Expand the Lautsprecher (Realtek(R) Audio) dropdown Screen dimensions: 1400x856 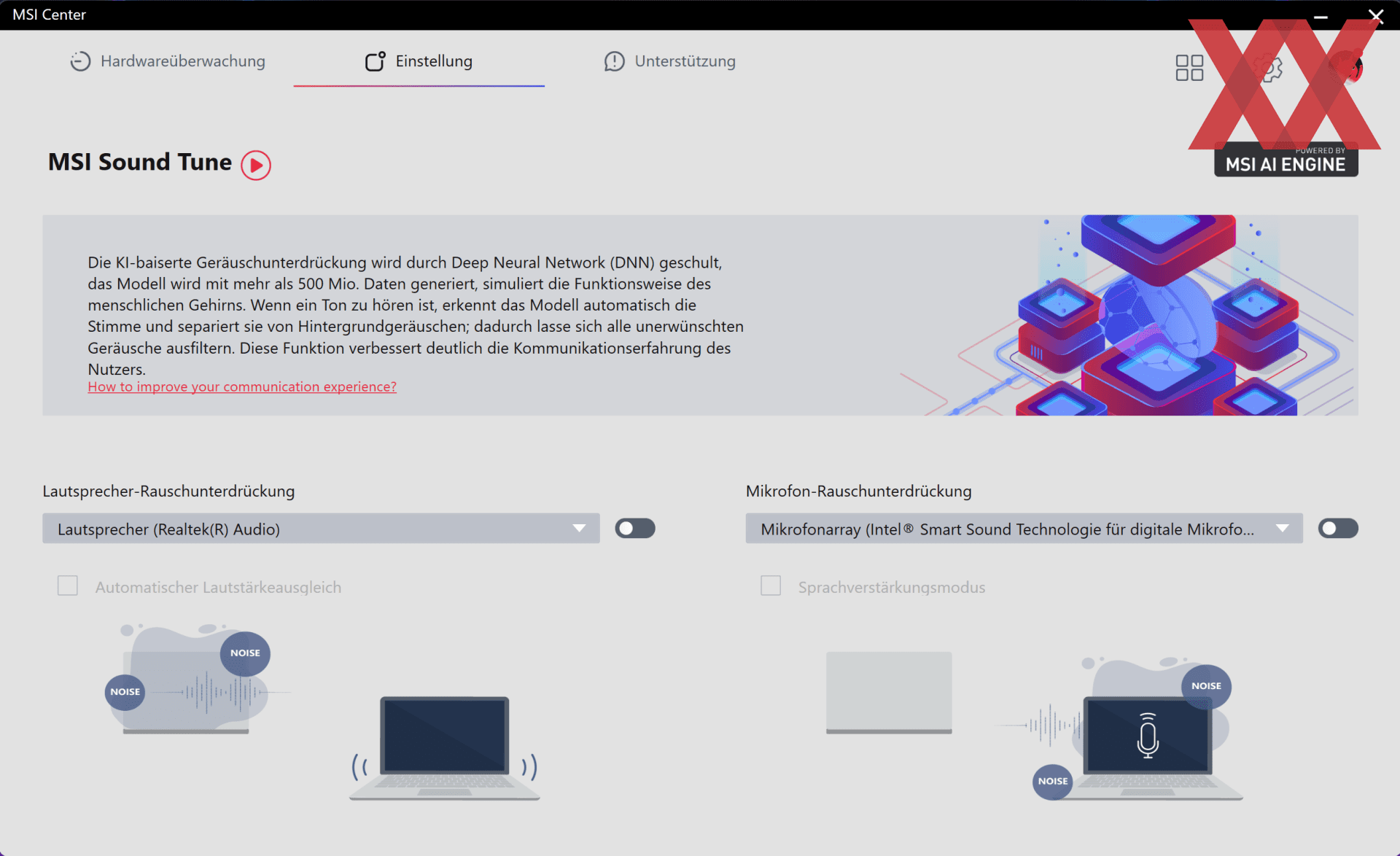pyautogui.click(x=321, y=529)
